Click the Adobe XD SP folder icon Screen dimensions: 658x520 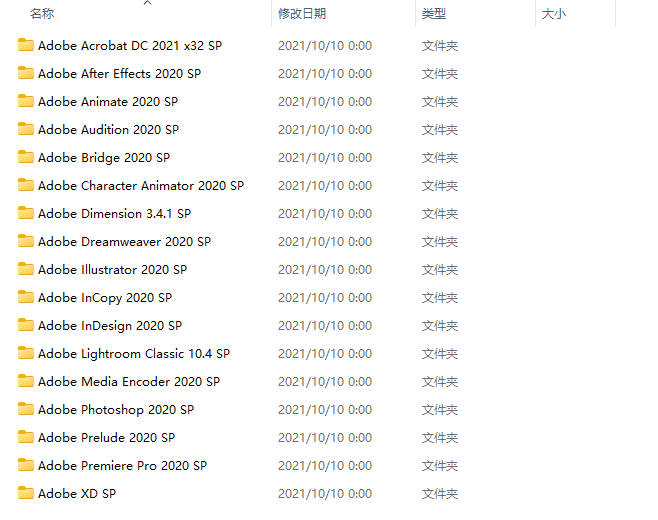(x=26, y=493)
